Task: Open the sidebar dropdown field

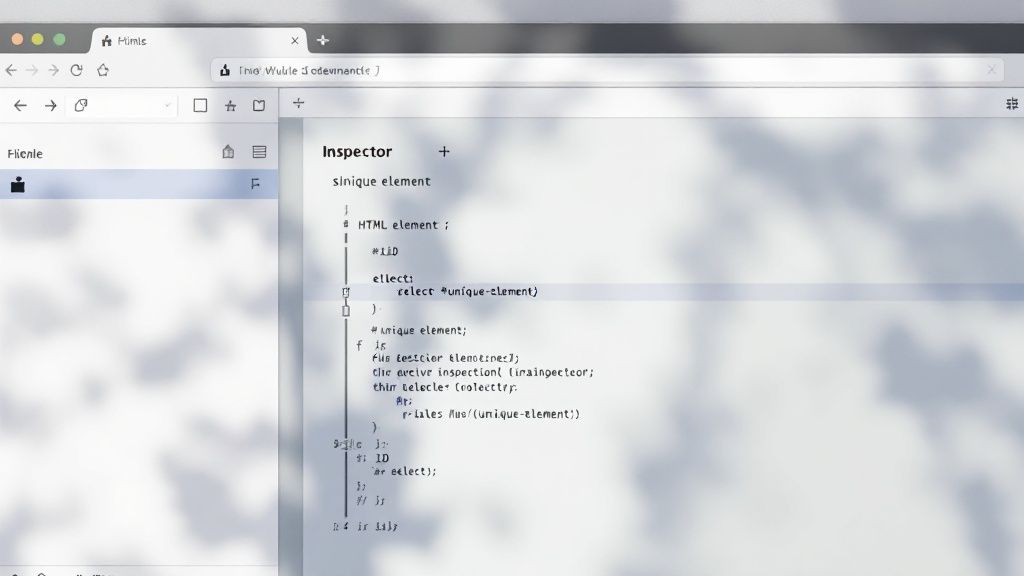Action: coord(121,105)
